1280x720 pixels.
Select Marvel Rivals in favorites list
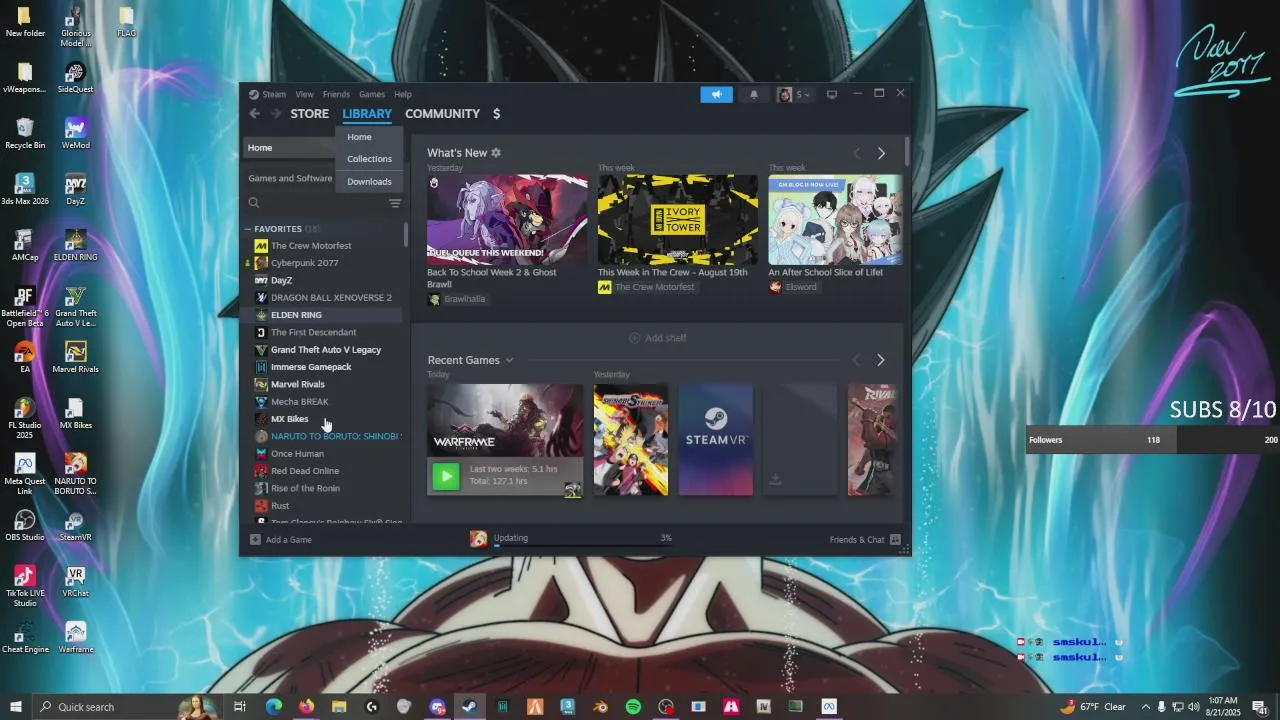click(328, 384)
